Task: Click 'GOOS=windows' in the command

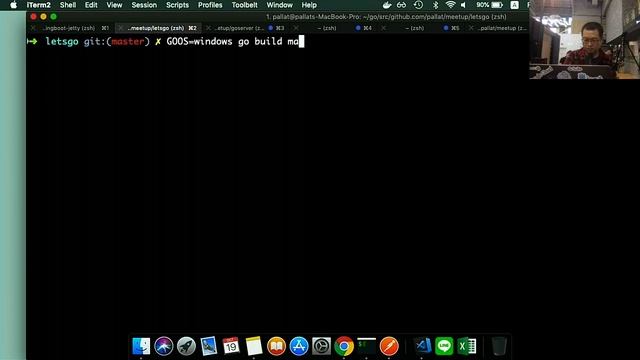Action: tap(199, 41)
